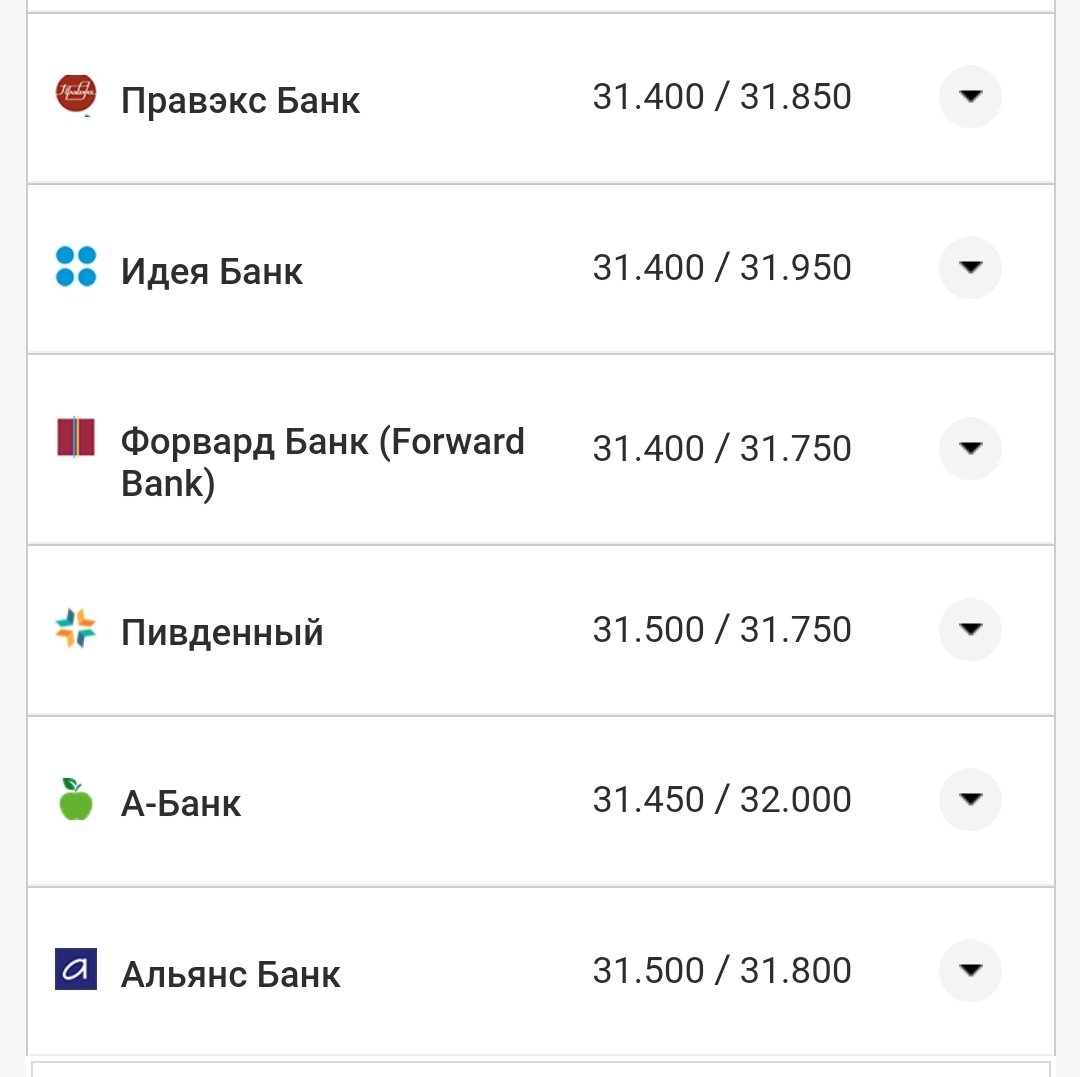Click Альянс Банк rate 31.500 / 31.800
This screenshot has width=1080, height=1077.
coord(722,971)
